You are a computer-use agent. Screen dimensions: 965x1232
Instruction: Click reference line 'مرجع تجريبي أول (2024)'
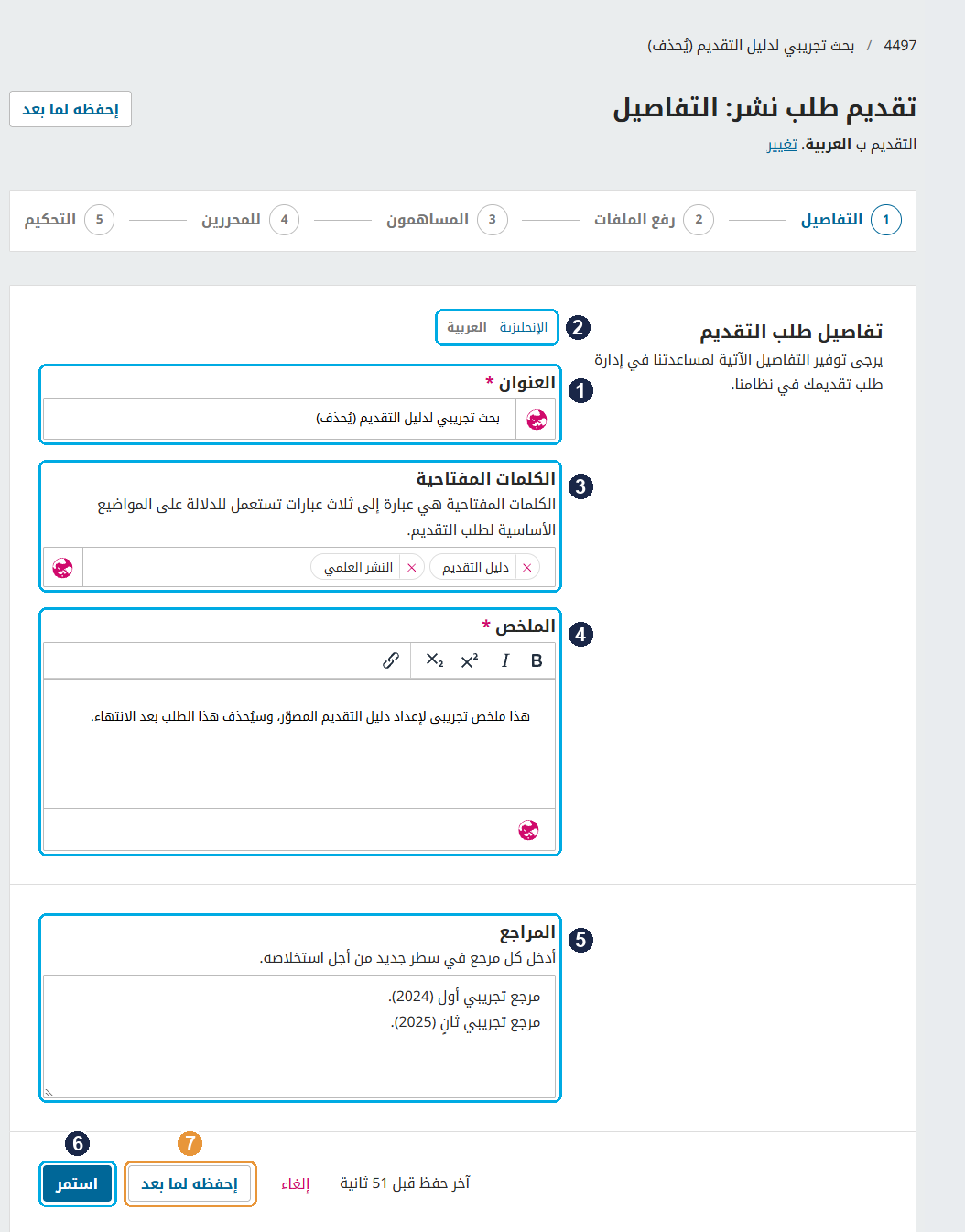[x=464, y=997]
